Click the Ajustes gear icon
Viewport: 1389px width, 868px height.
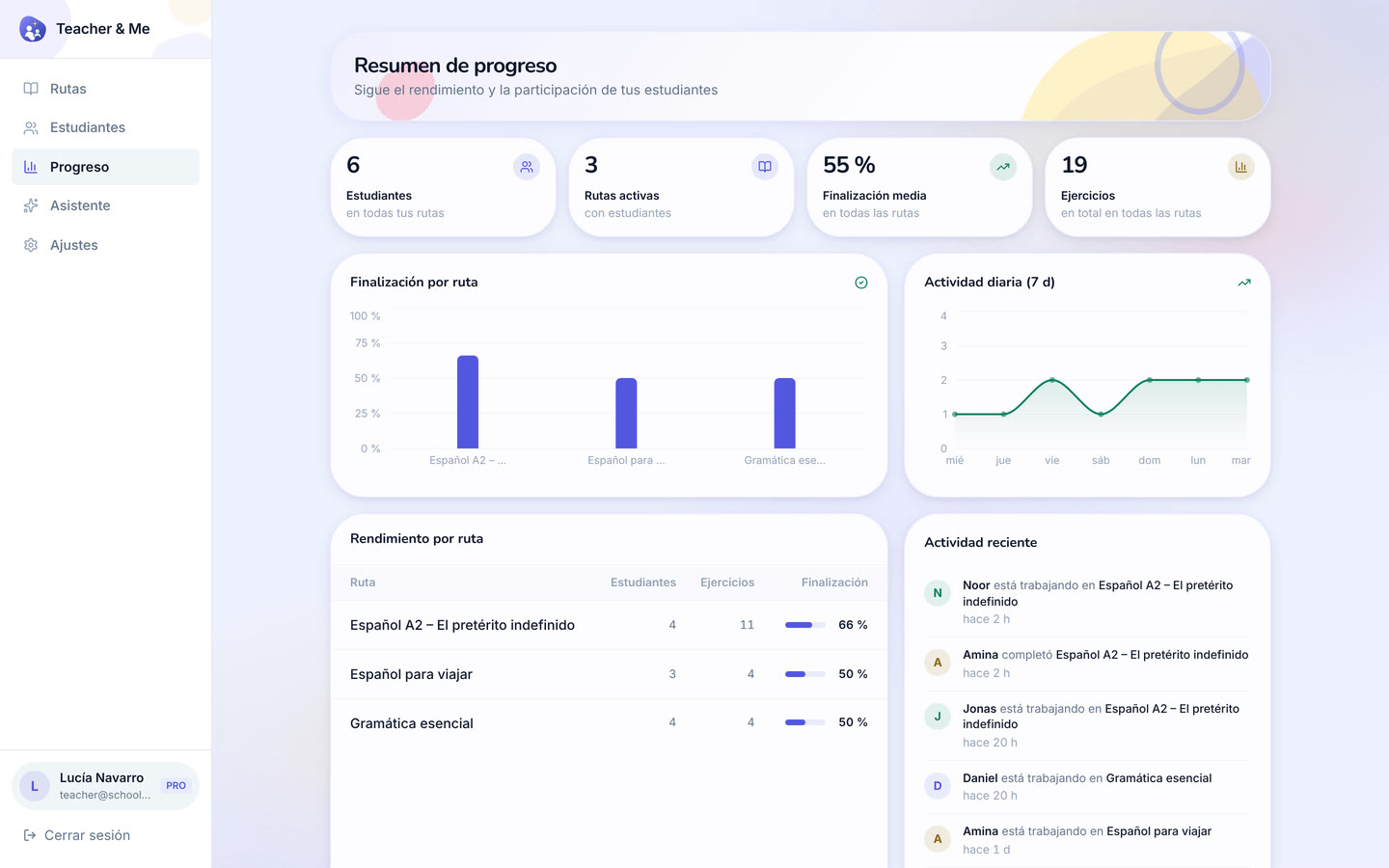tap(31, 245)
